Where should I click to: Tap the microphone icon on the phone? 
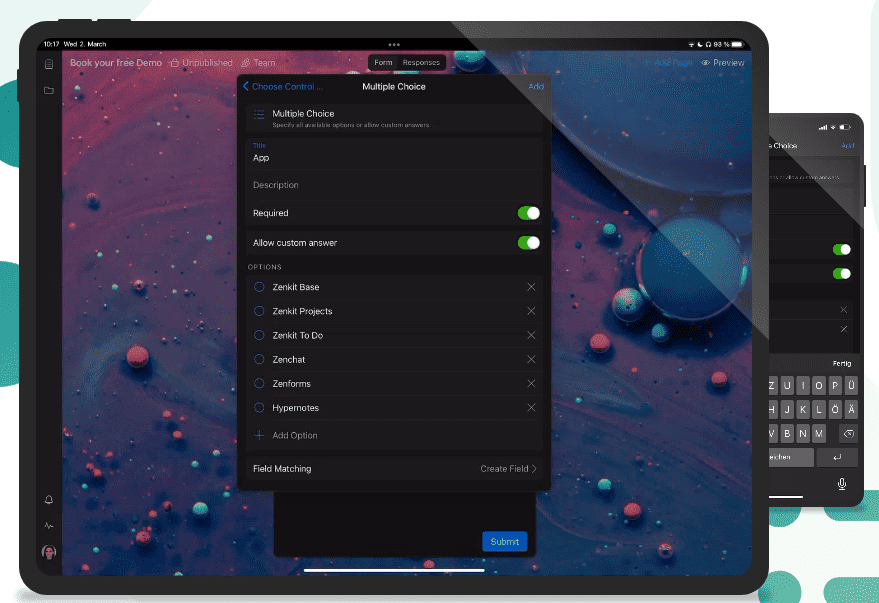coord(842,484)
